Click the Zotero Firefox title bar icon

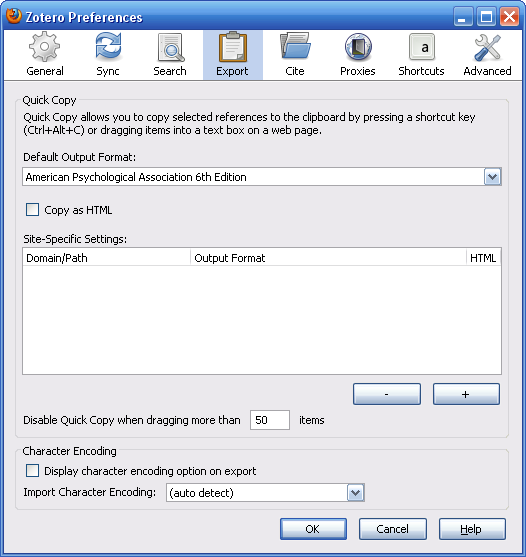(14, 16)
